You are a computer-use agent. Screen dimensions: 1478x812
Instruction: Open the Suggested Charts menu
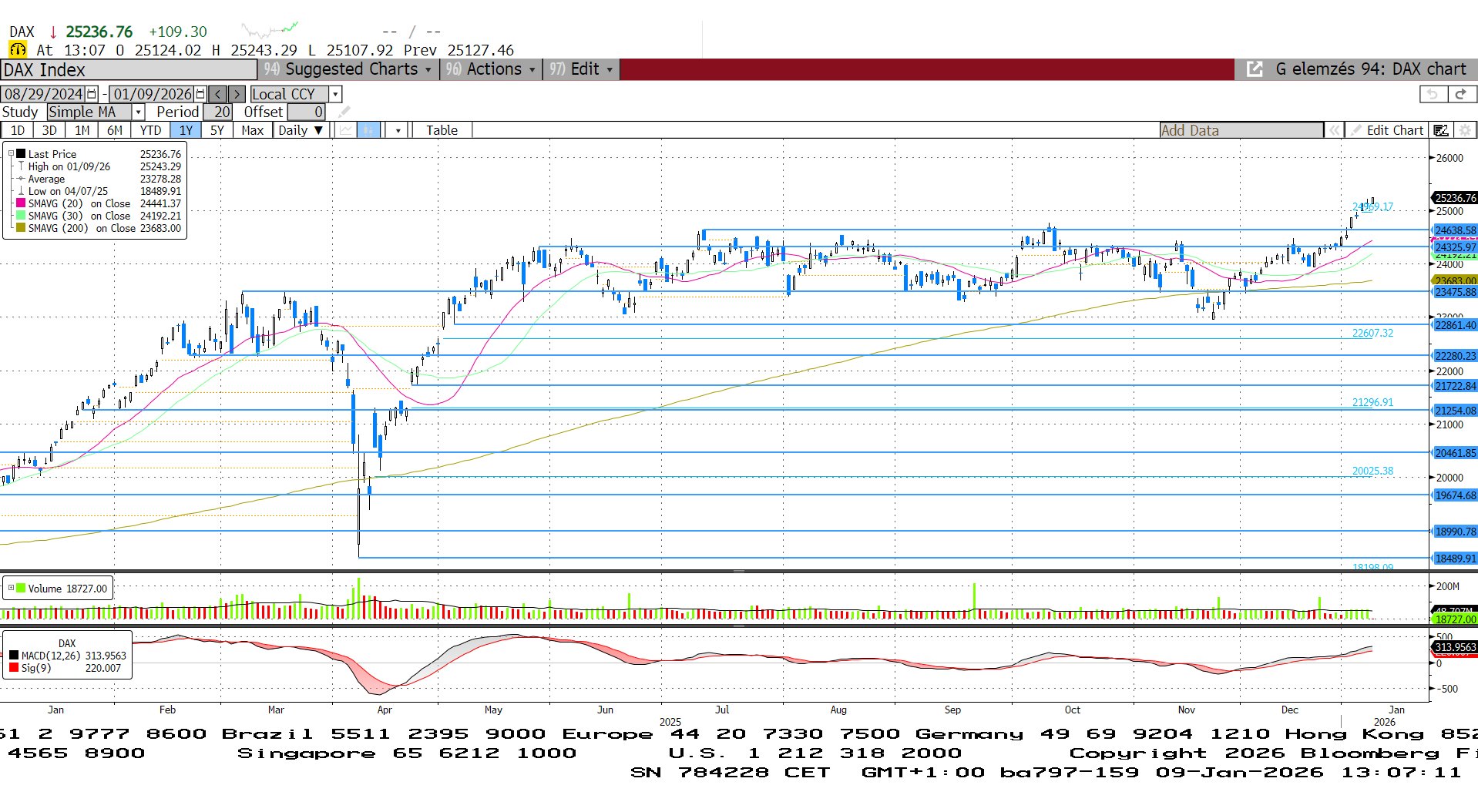tap(351, 69)
